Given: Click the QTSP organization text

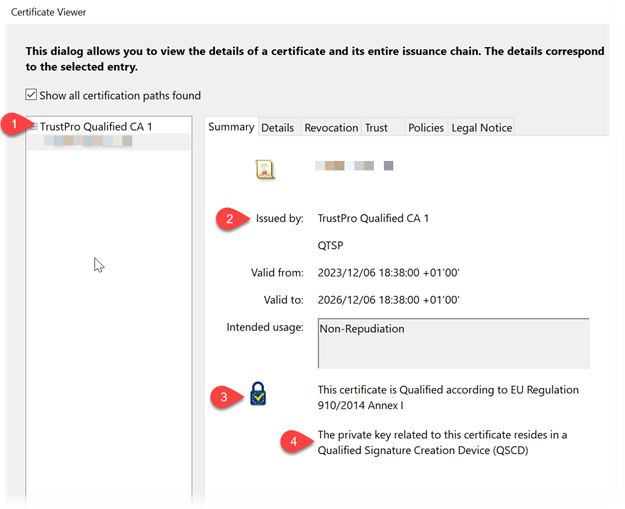Looking at the screenshot, I should tap(330, 245).
